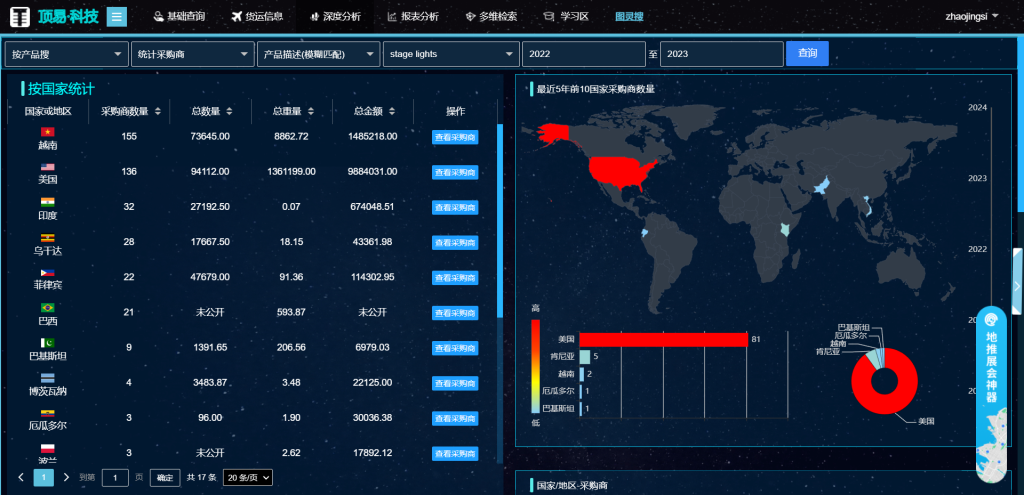Click the 高-低 color gradient legend bar
This screenshot has width=1024, height=495.
point(535,366)
